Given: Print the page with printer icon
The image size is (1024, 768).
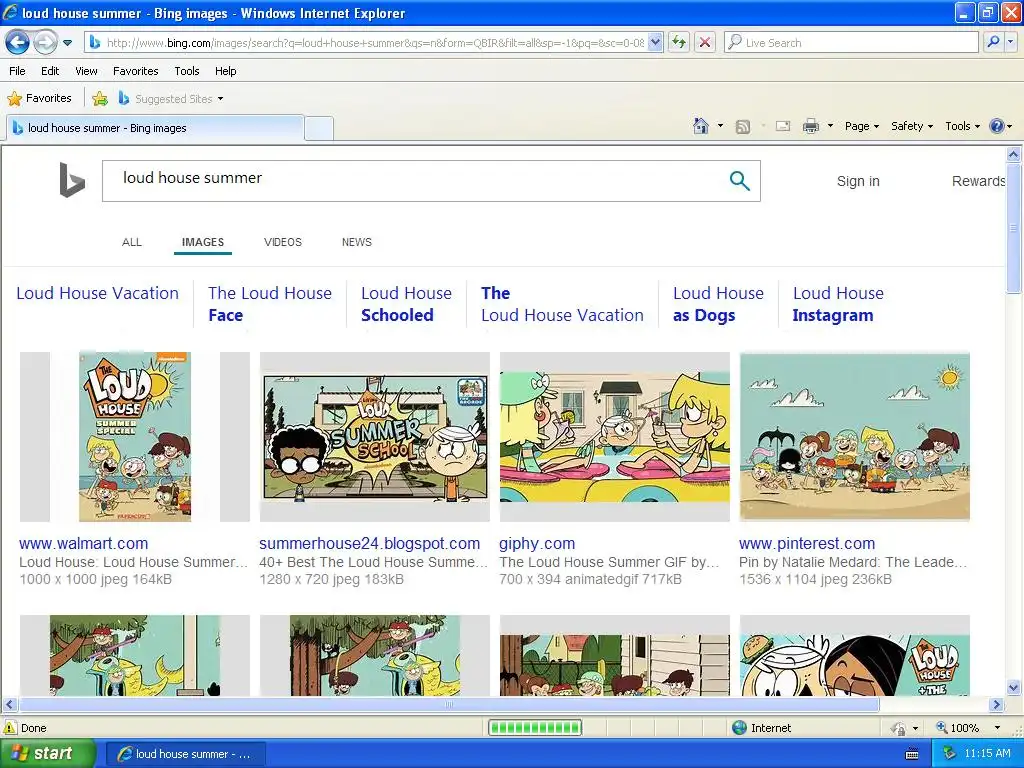Looking at the screenshot, I should pyautogui.click(x=810, y=126).
